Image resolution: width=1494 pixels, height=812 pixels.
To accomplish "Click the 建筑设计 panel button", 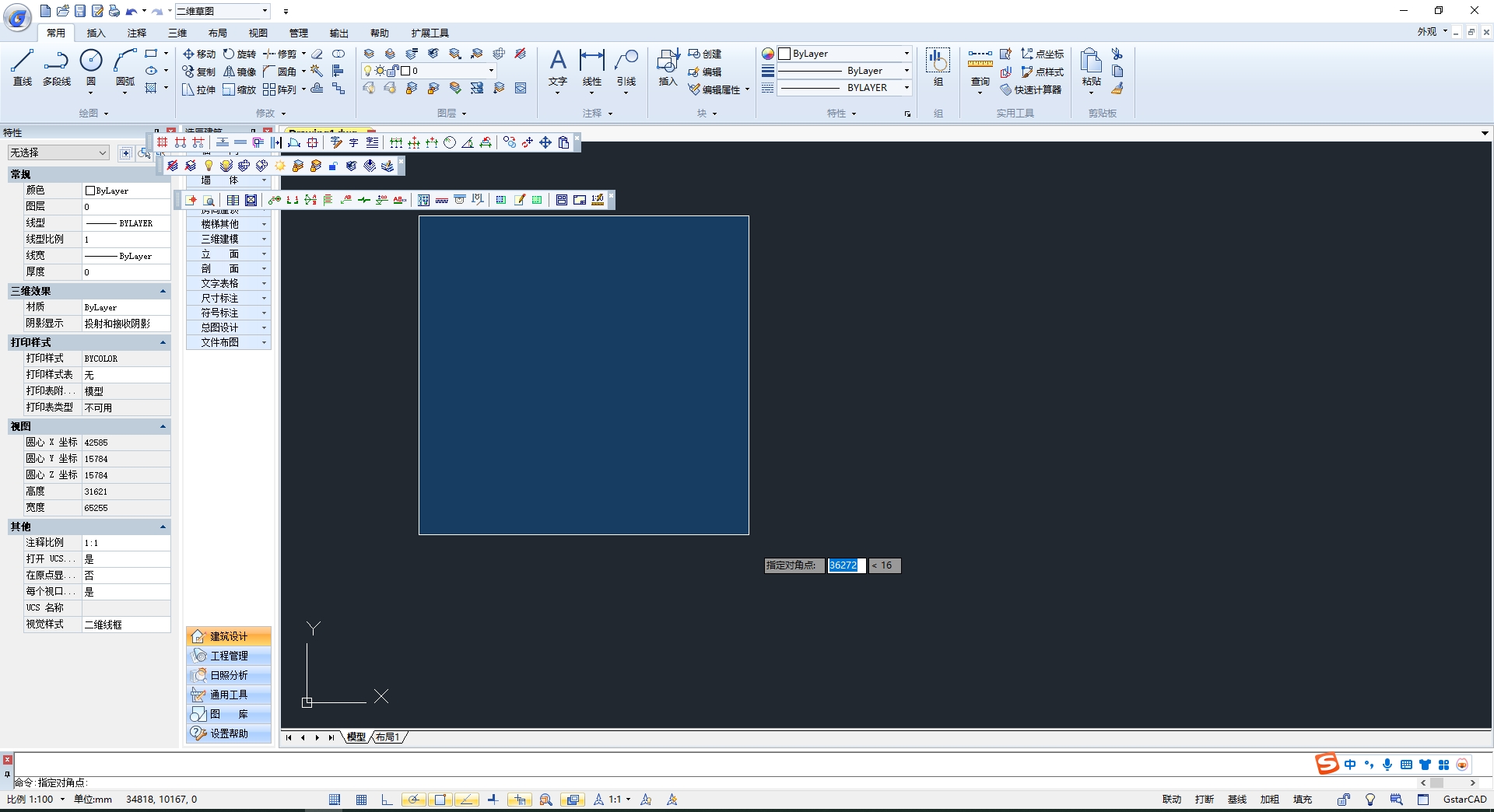I will coord(229,636).
